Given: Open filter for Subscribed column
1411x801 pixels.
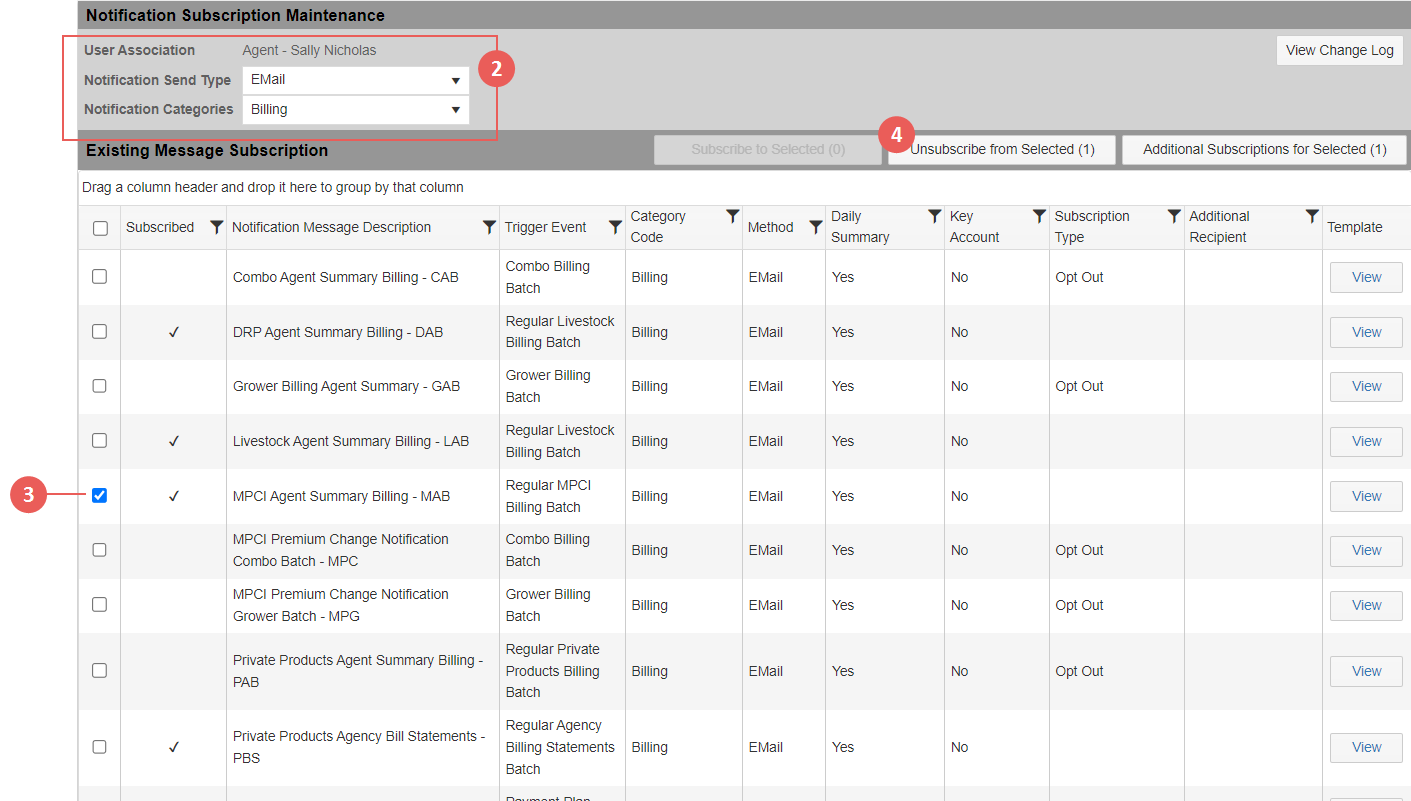Looking at the screenshot, I should 216,227.
